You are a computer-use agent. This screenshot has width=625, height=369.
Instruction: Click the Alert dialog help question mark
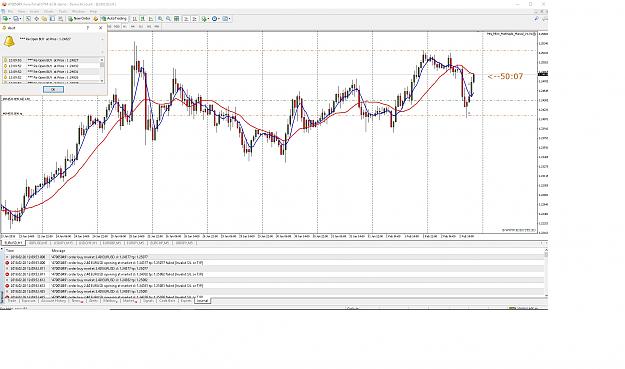point(88,28)
